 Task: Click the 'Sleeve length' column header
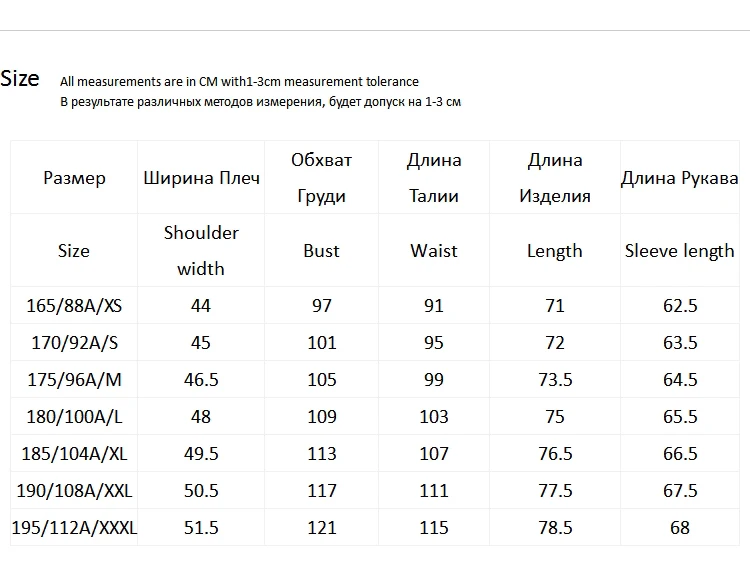point(680,251)
